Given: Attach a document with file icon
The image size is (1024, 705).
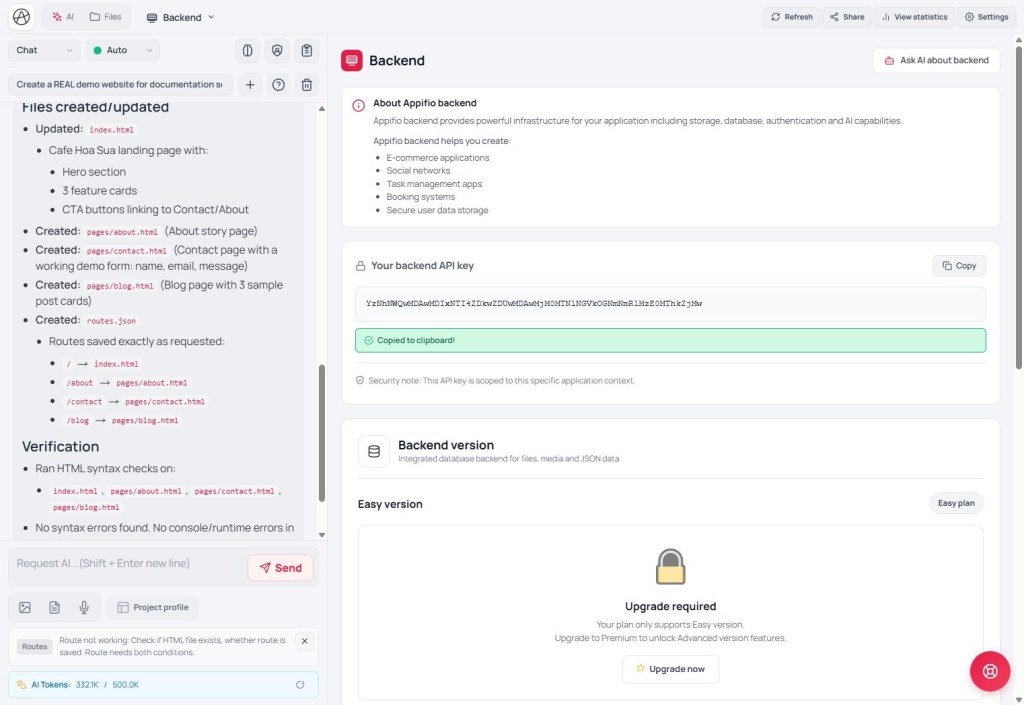Looking at the screenshot, I should (x=54, y=608).
